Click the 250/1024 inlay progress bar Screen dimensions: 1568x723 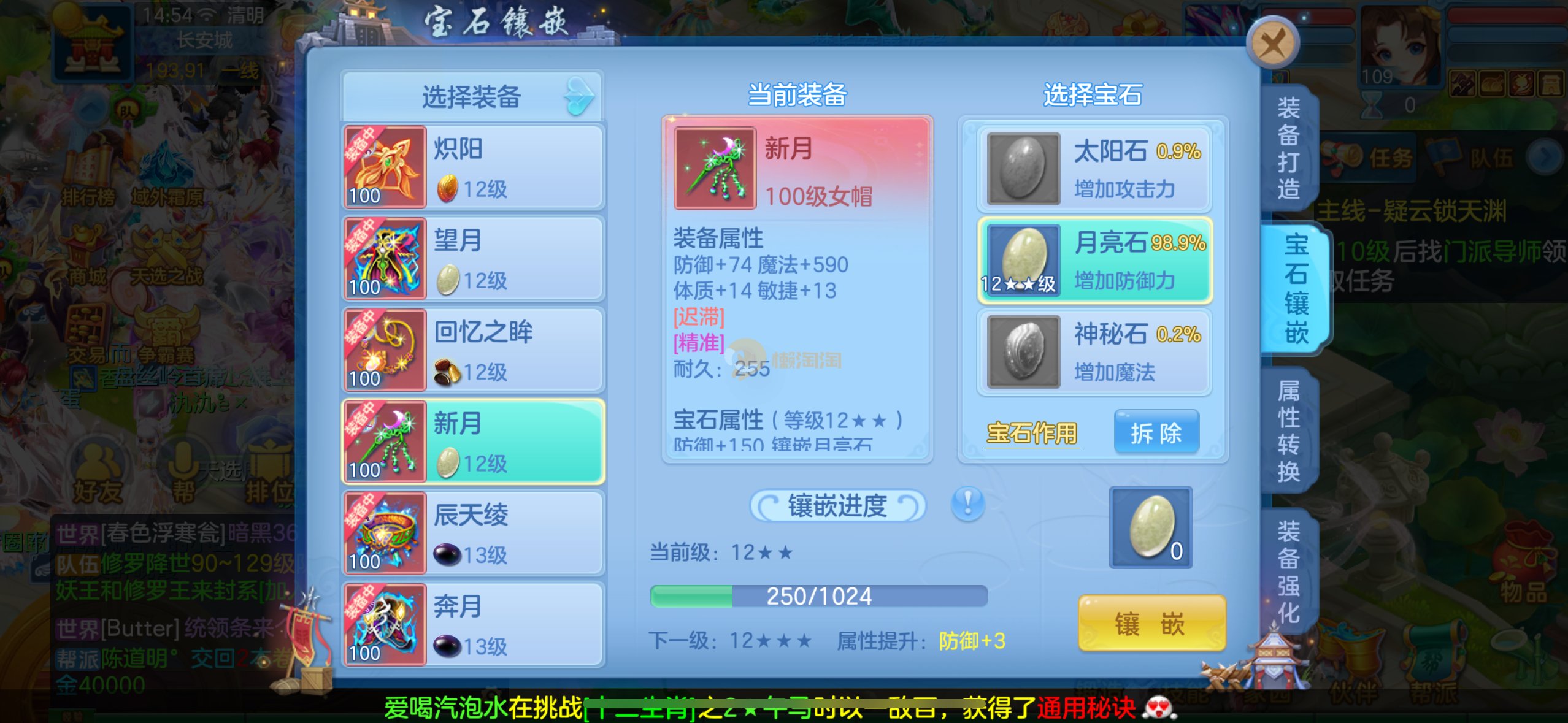tap(819, 596)
